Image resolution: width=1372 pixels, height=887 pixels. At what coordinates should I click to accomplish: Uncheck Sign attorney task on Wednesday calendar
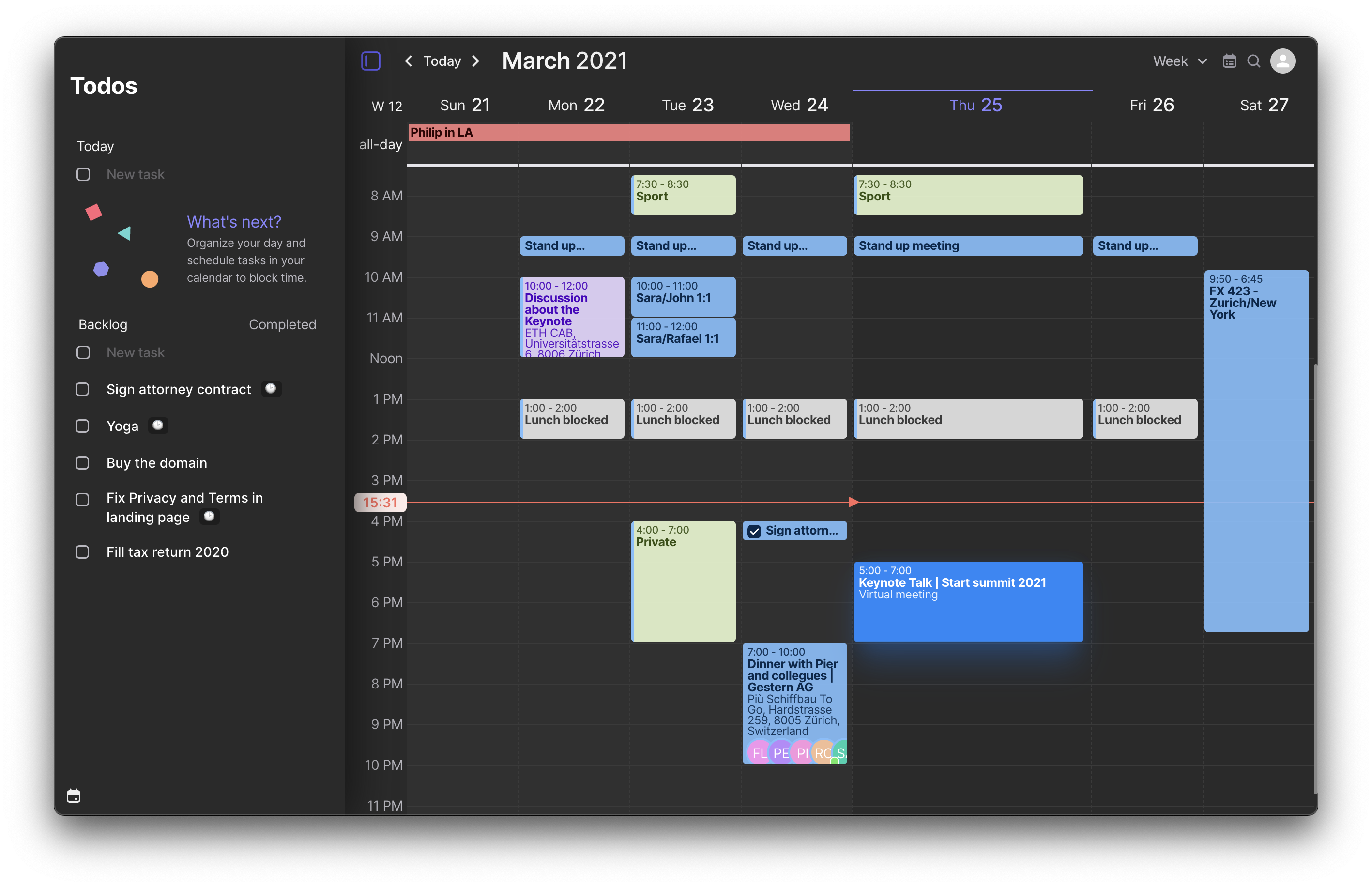(x=754, y=531)
